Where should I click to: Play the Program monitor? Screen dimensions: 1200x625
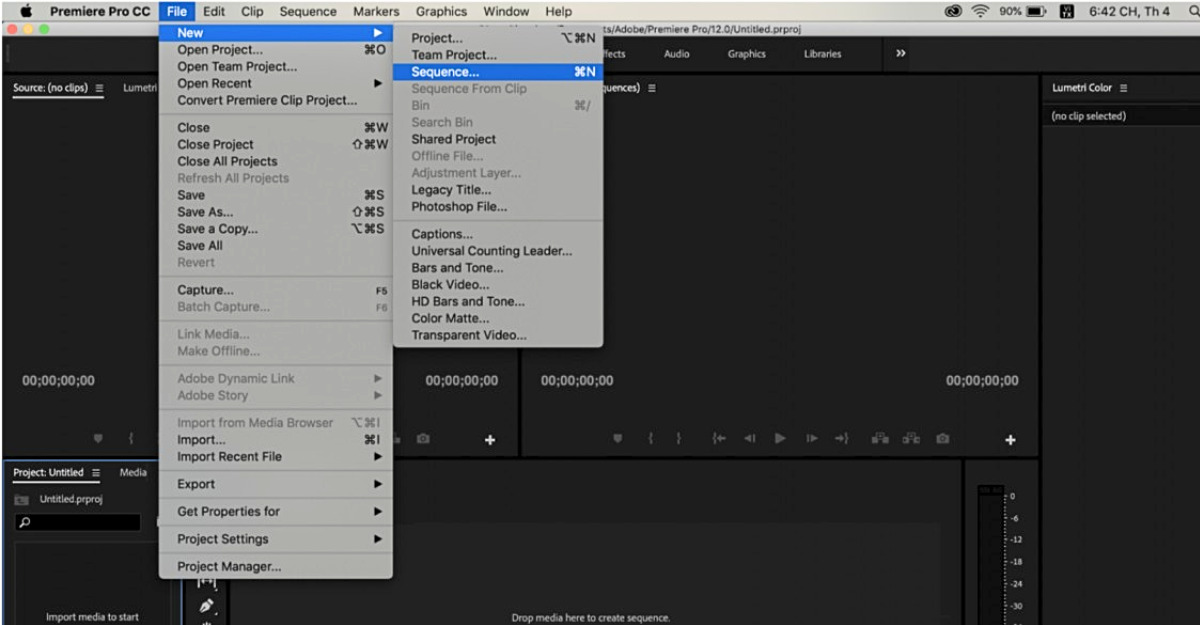pos(780,439)
